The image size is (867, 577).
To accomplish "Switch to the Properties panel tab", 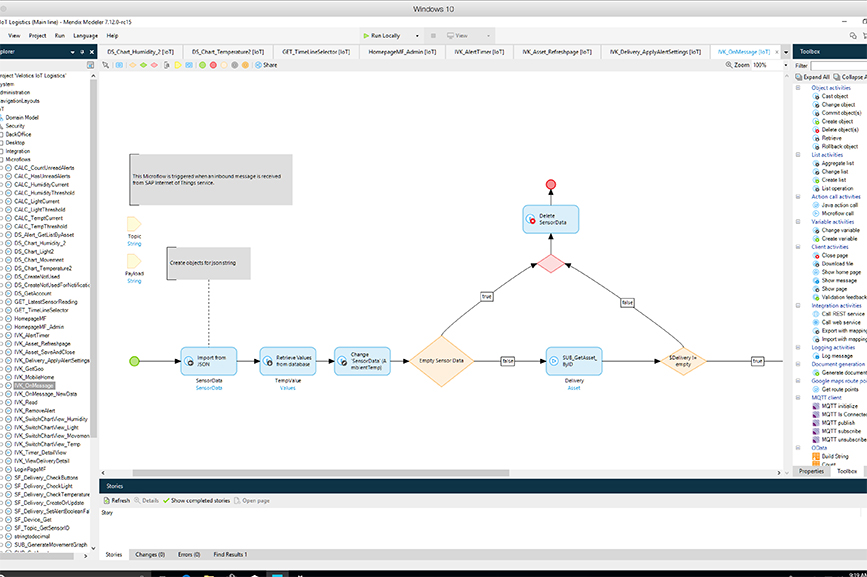I will [811, 471].
